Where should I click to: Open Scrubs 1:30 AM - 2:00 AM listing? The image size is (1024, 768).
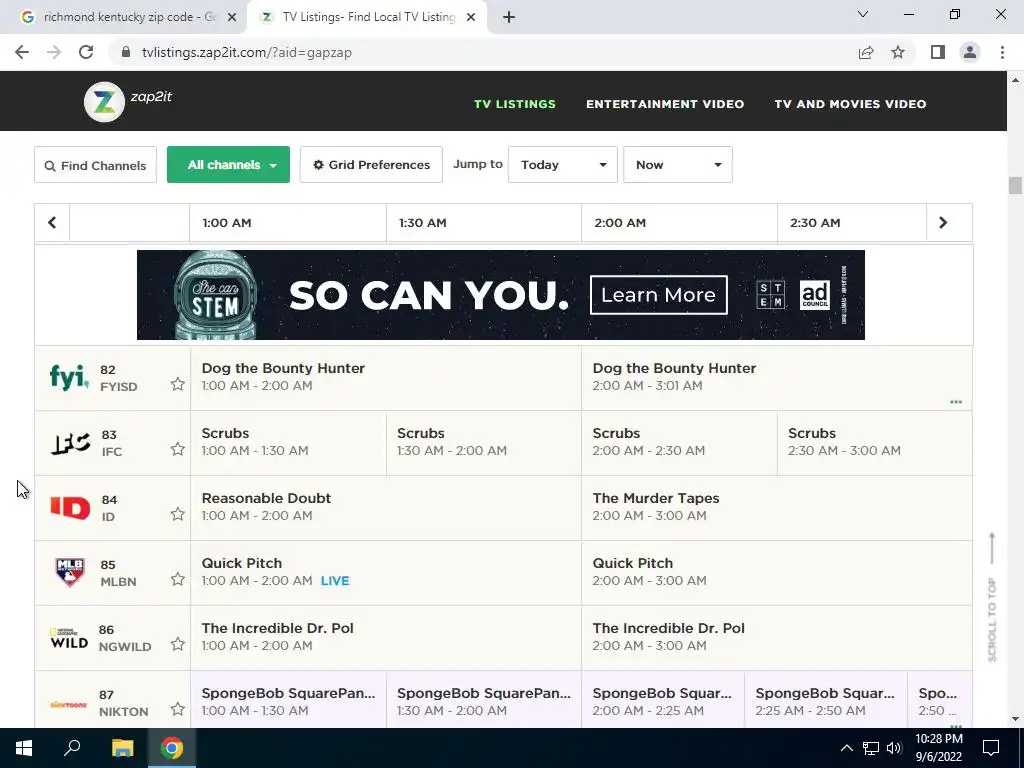coord(484,443)
